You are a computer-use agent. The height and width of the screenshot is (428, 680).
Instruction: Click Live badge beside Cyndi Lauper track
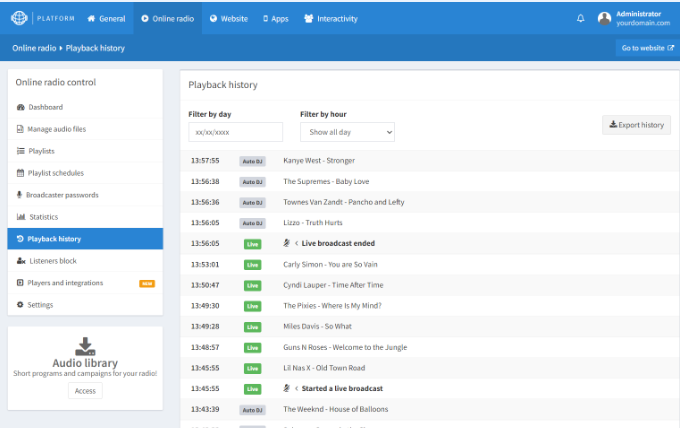[x=252, y=286]
